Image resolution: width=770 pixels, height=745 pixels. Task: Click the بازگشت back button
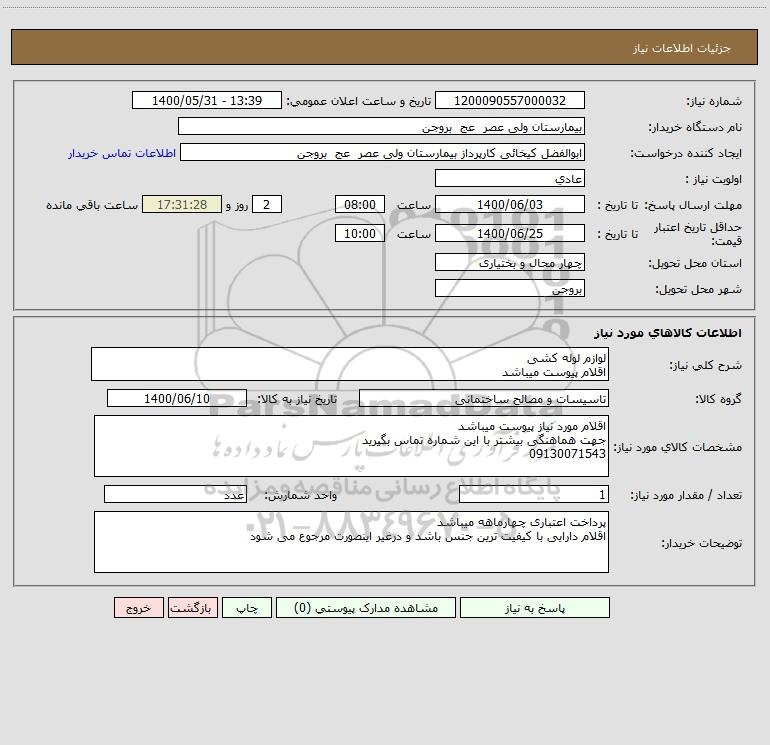192,607
